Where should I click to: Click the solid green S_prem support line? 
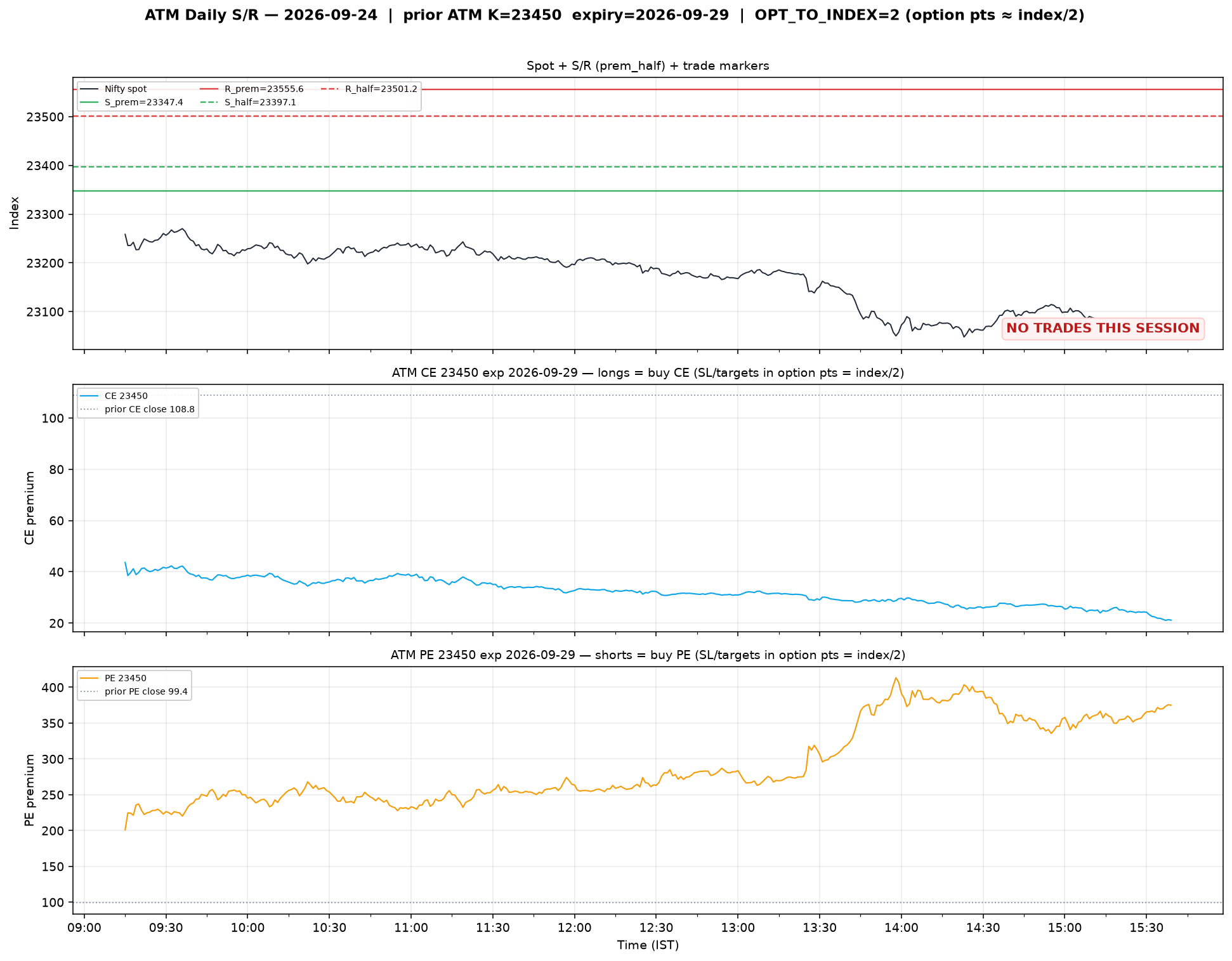pyautogui.click(x=648, y=191)
